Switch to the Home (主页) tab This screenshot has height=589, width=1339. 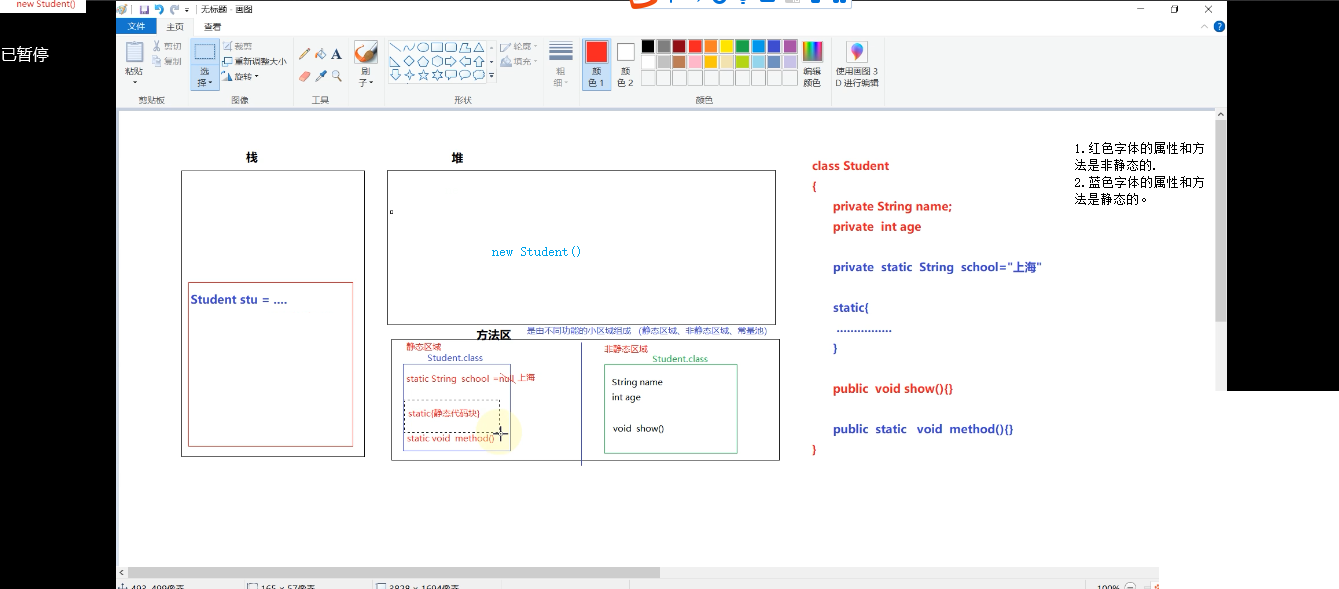pos(175,27)
